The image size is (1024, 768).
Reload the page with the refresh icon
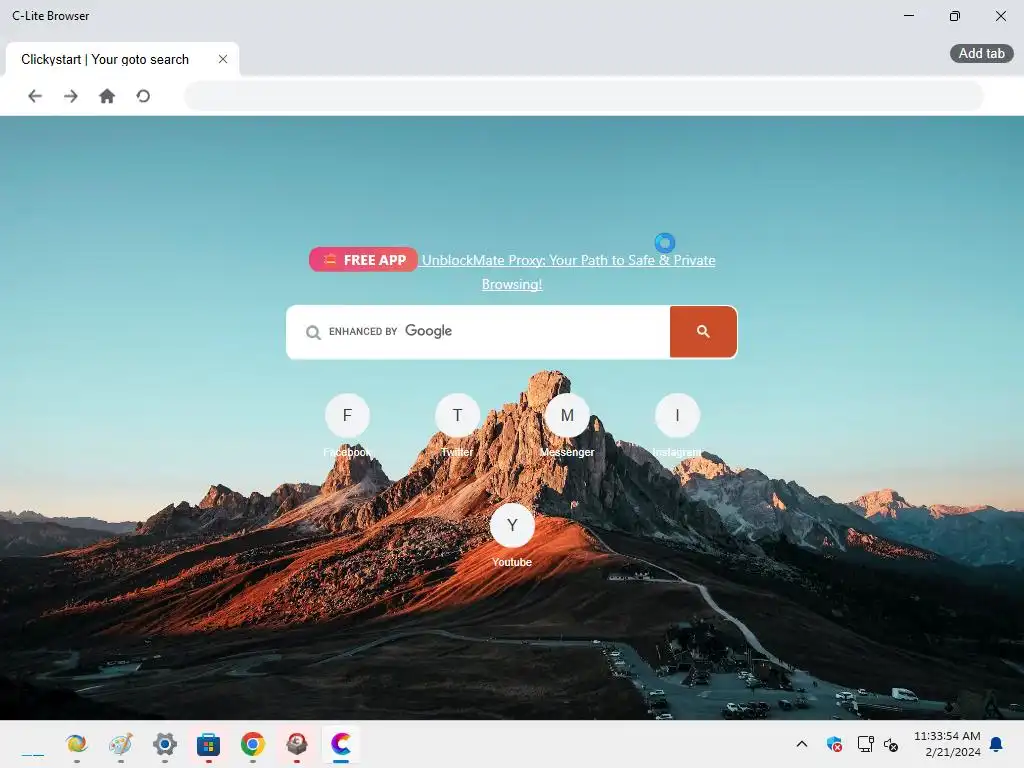coord(143,96)
